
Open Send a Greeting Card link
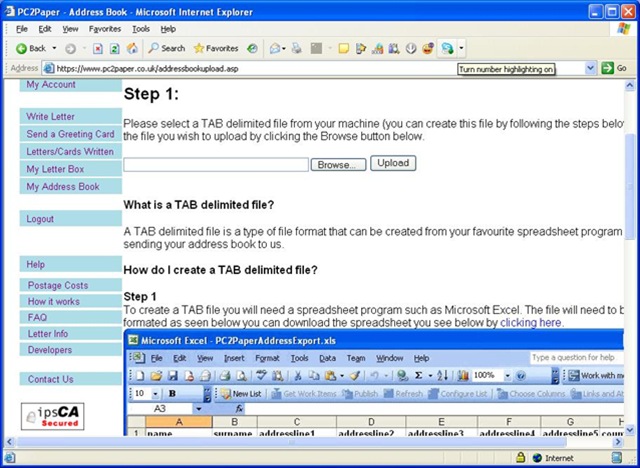(70, 134)
